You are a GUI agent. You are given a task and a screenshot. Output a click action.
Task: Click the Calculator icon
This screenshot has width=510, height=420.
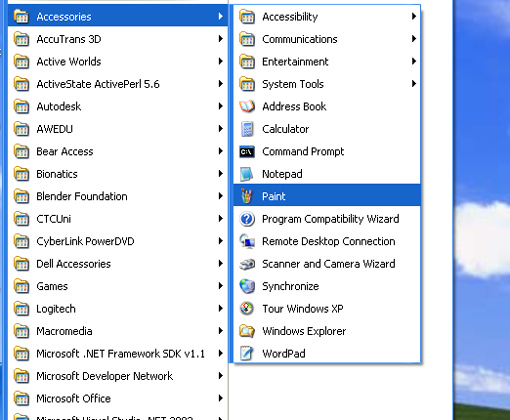247,129
